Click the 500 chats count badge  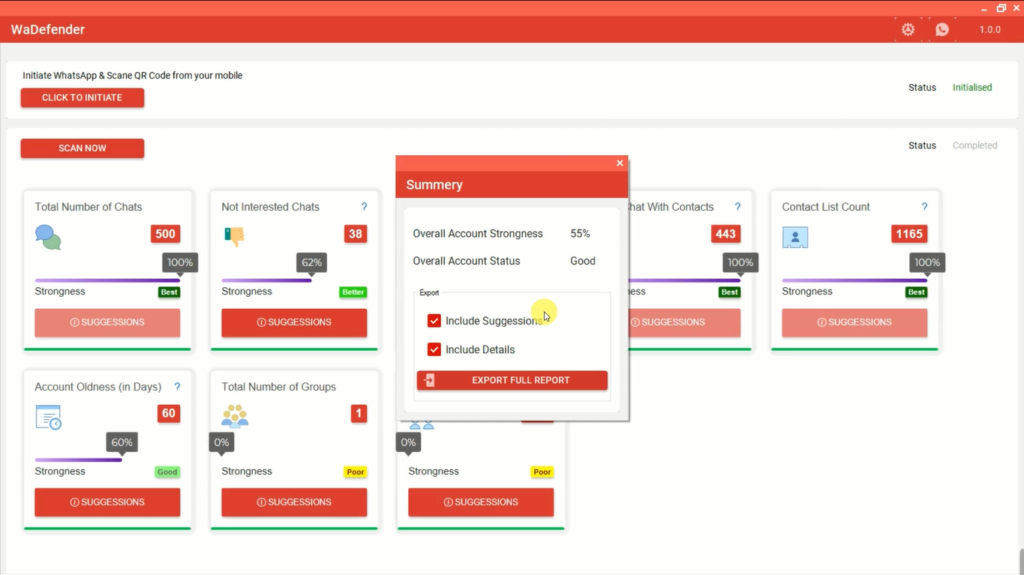tap(165, 234)
